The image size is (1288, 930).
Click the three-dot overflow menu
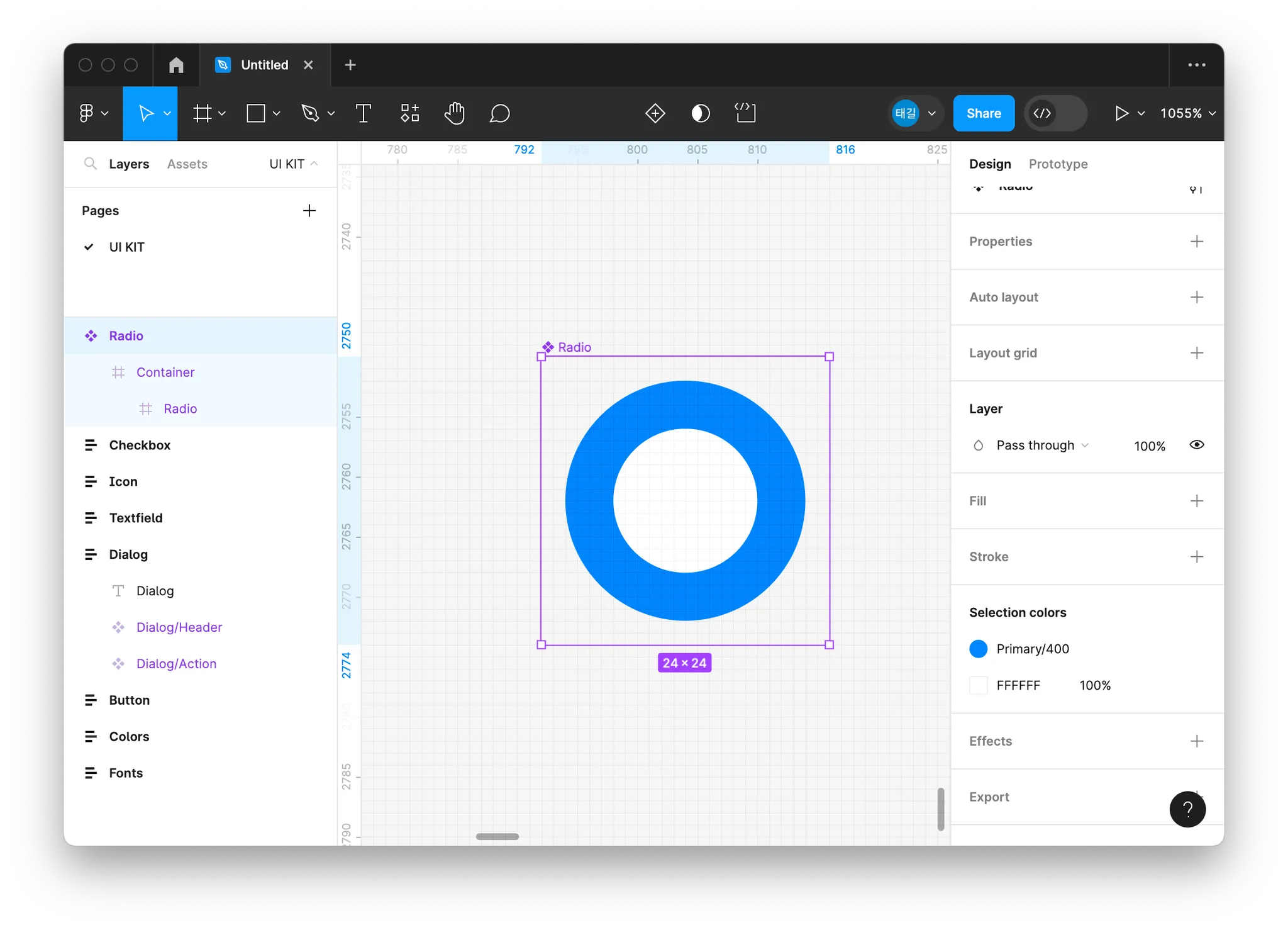click(1197, 65)
